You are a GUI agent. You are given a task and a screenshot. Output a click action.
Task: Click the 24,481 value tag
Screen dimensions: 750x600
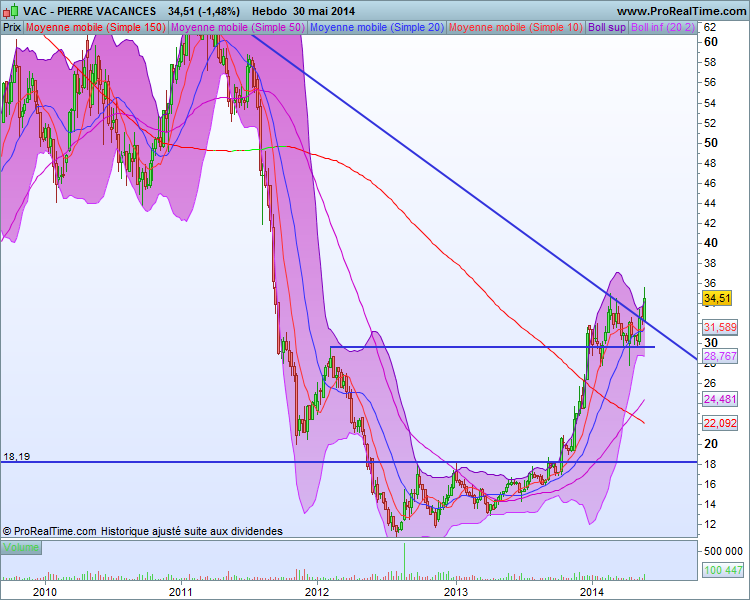coord(720,399)
